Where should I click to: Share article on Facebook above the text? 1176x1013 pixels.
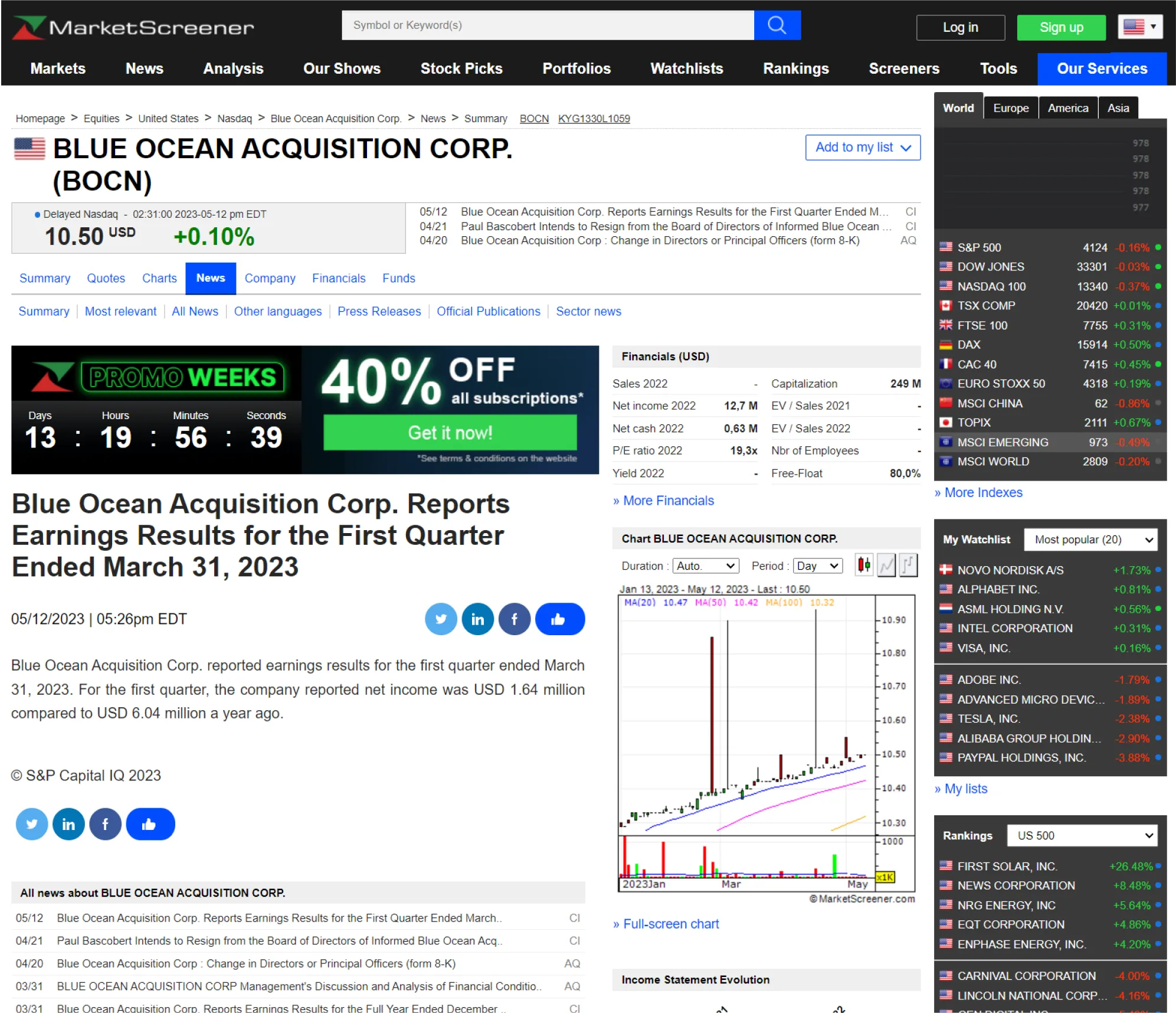[514, 619]
